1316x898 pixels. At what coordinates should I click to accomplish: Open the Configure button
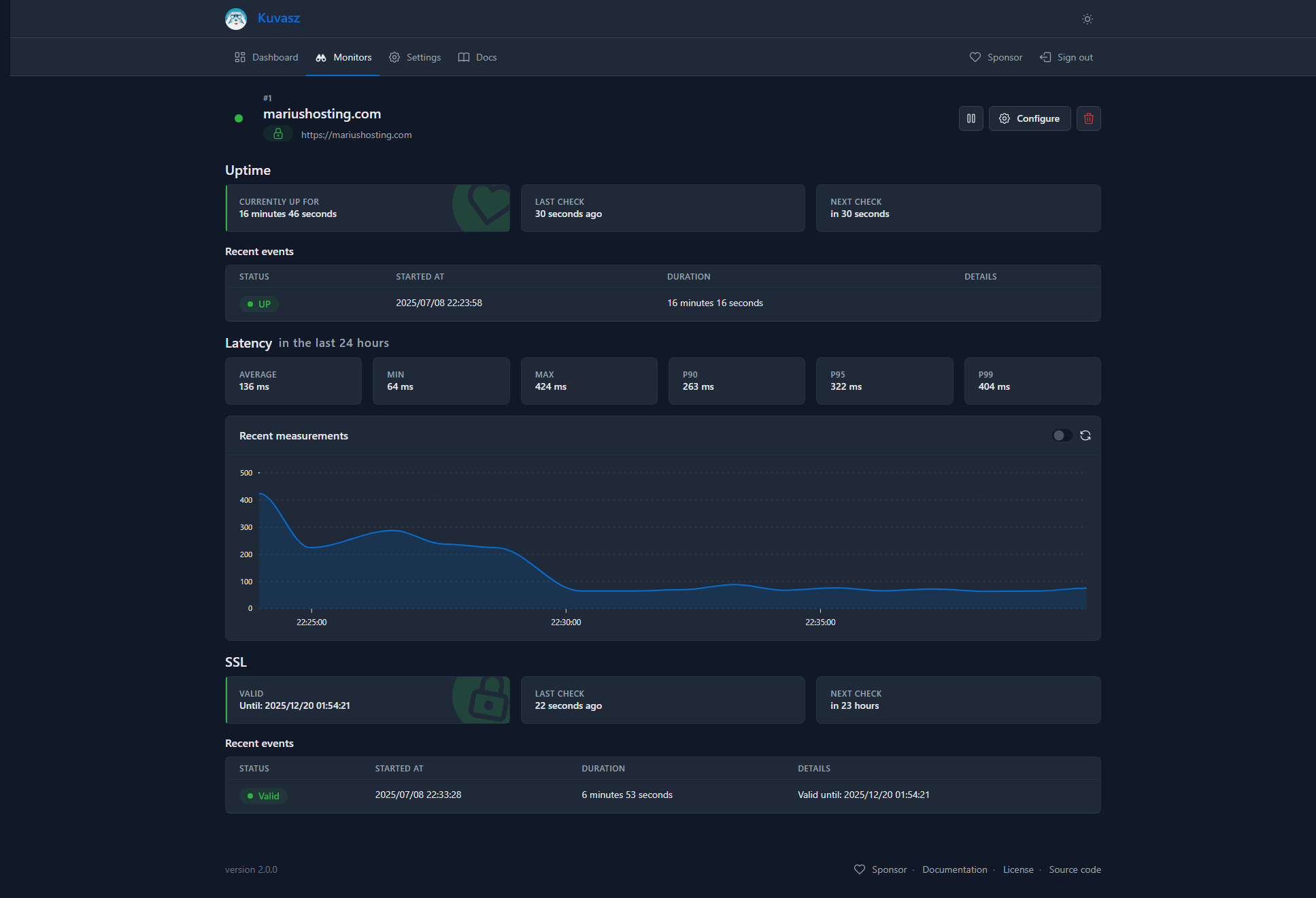tap(1030, 118)
